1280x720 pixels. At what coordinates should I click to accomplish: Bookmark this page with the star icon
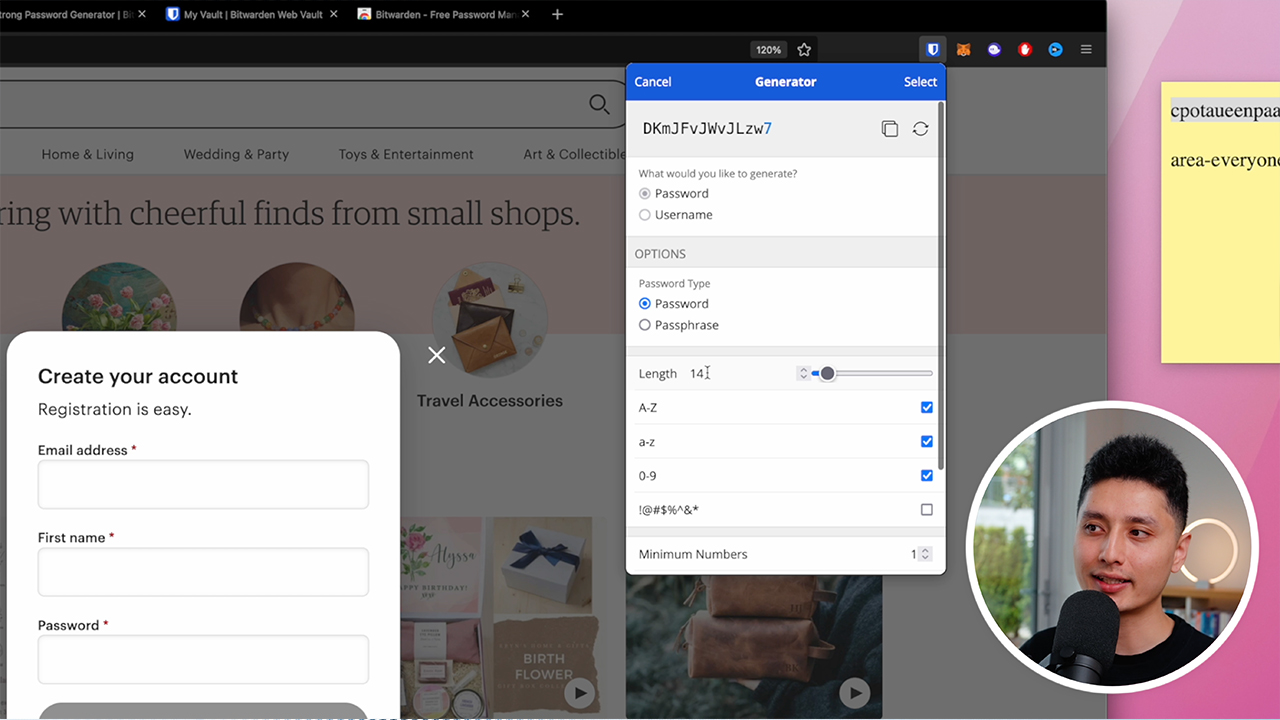[x=804, y=49]
